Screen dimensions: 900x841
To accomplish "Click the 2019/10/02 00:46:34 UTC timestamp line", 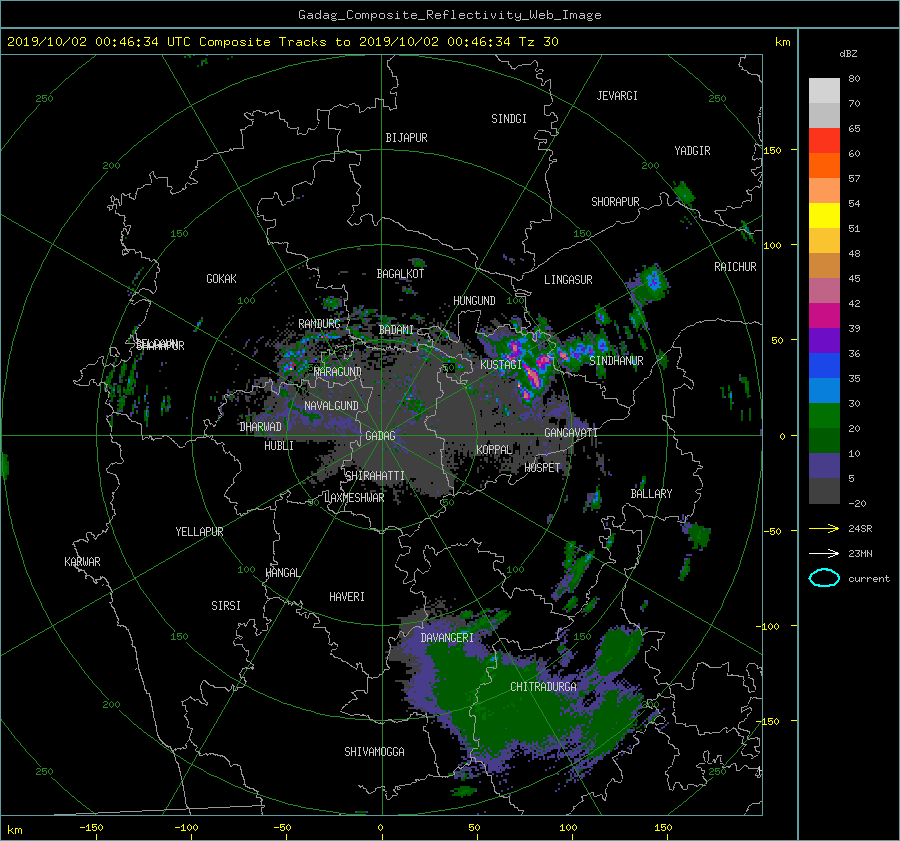I will (x=282, y=42).
